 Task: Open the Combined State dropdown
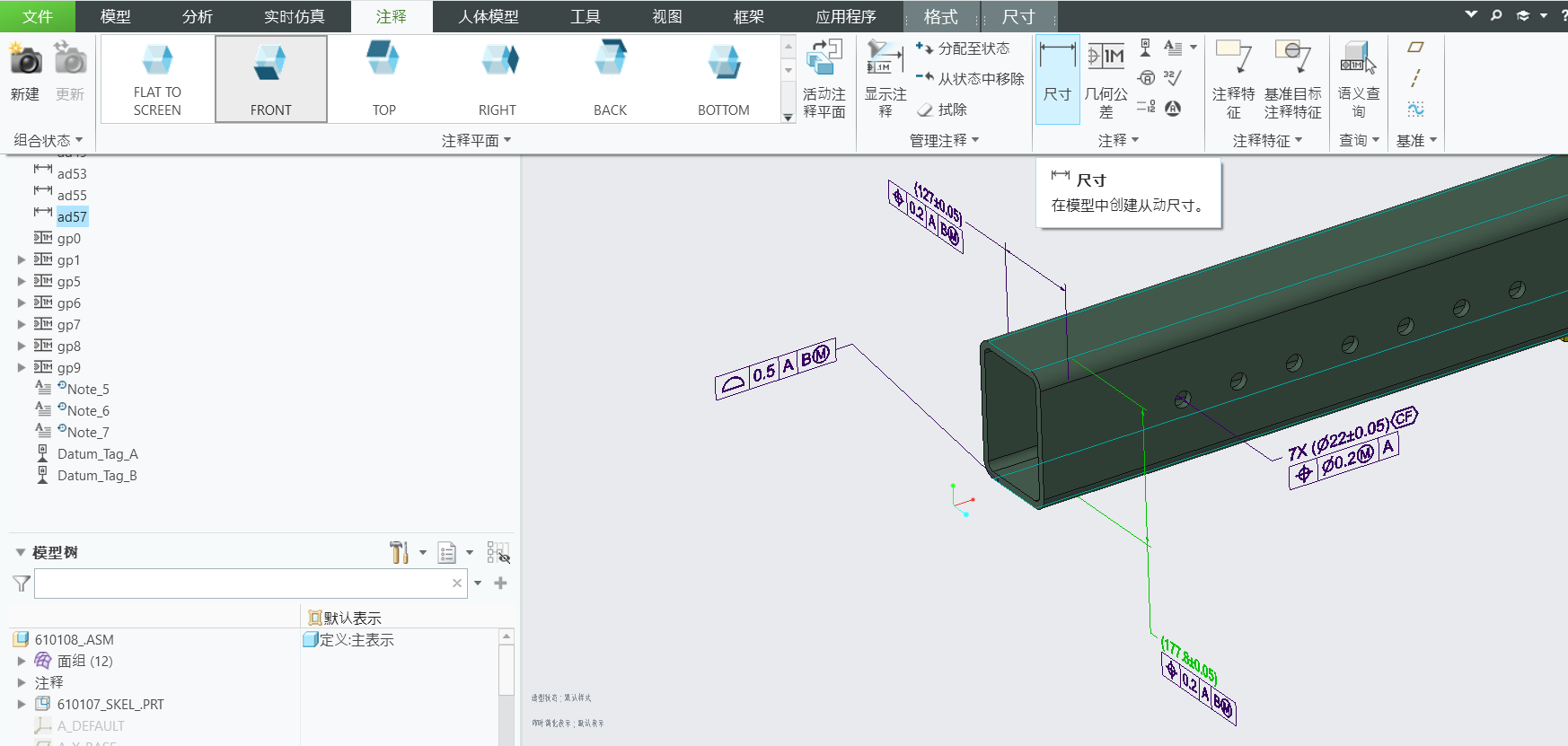click(x=48, y=140)
